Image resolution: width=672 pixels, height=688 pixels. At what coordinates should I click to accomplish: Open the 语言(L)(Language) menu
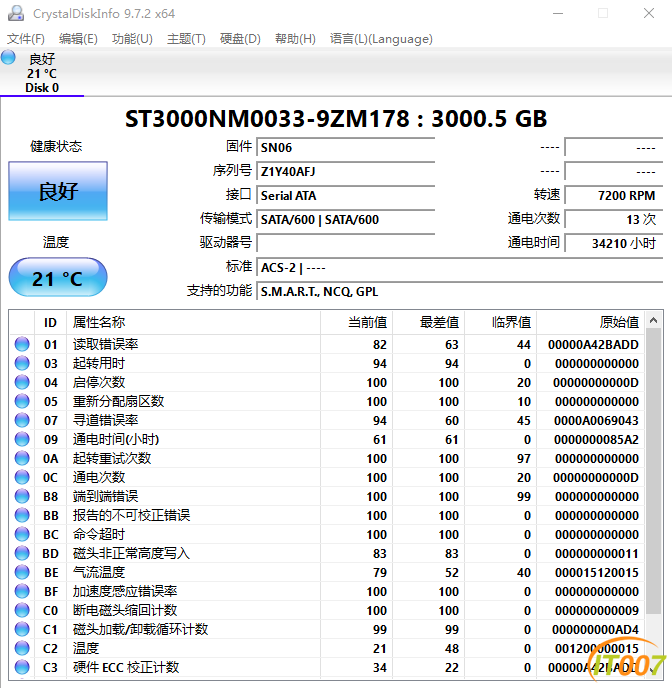click(381, 39)
